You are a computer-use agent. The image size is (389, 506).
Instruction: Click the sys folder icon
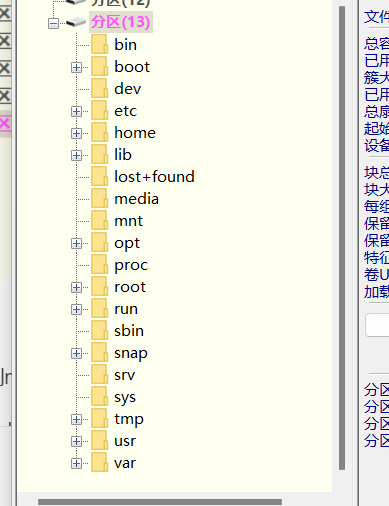click(x=100, y=396)
